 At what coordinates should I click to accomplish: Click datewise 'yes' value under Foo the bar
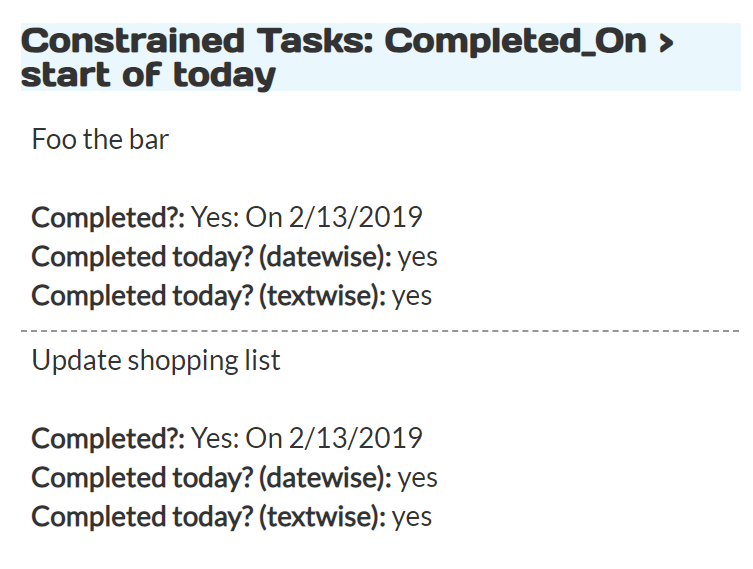(418, 258)
